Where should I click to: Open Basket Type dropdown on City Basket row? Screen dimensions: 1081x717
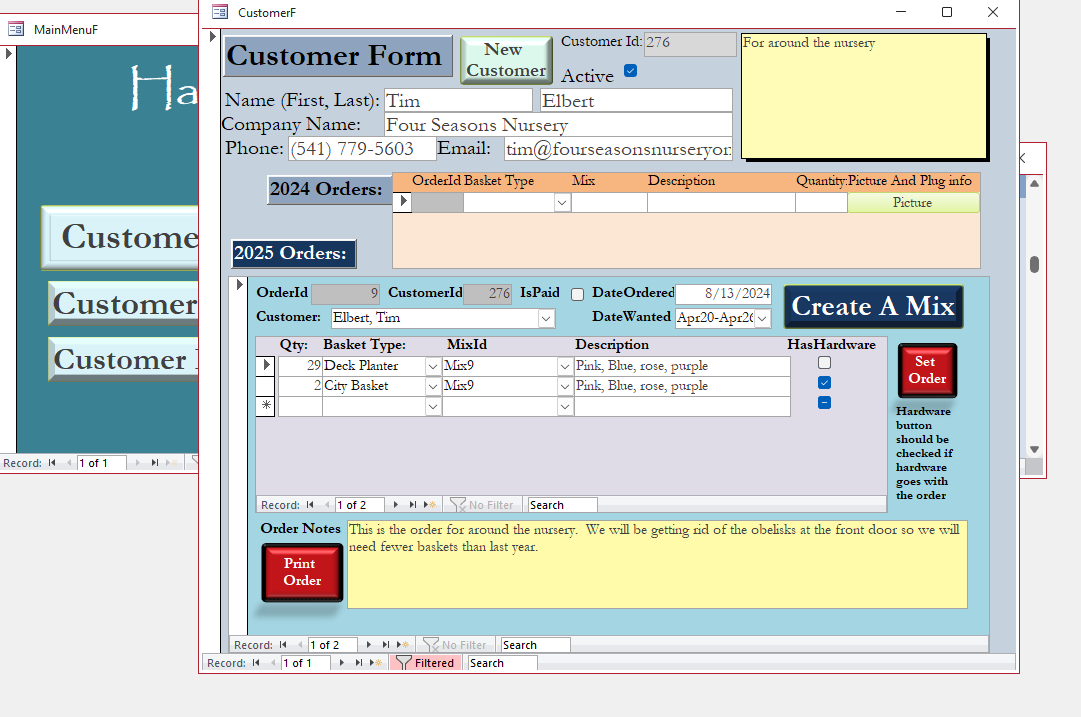coord(433,385)
